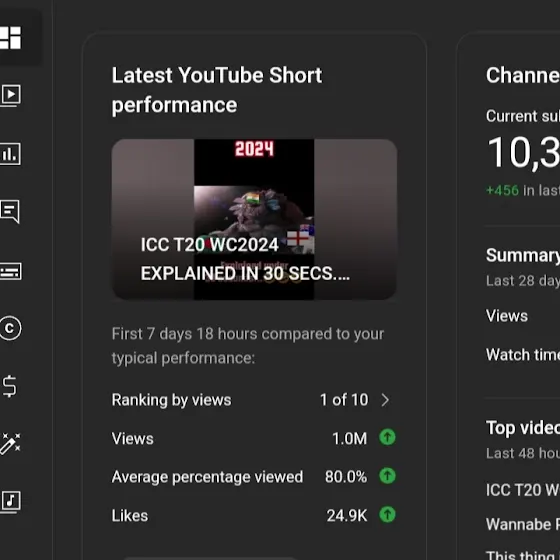Image resolution: width=560 pixels, height=560 pixels.
Task: Open the ICC T20 WC2024 Short thumbnail
Action: [x=254, y=219]
